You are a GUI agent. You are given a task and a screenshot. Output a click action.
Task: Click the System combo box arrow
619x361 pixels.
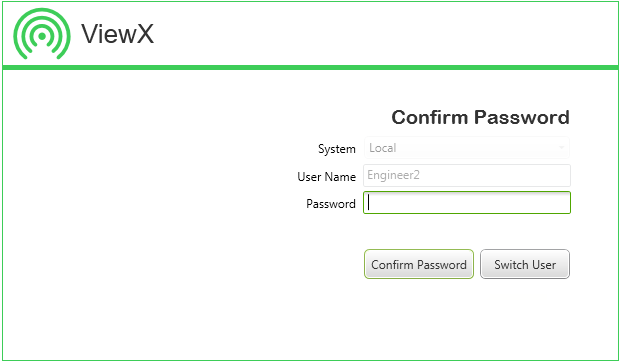561,148
